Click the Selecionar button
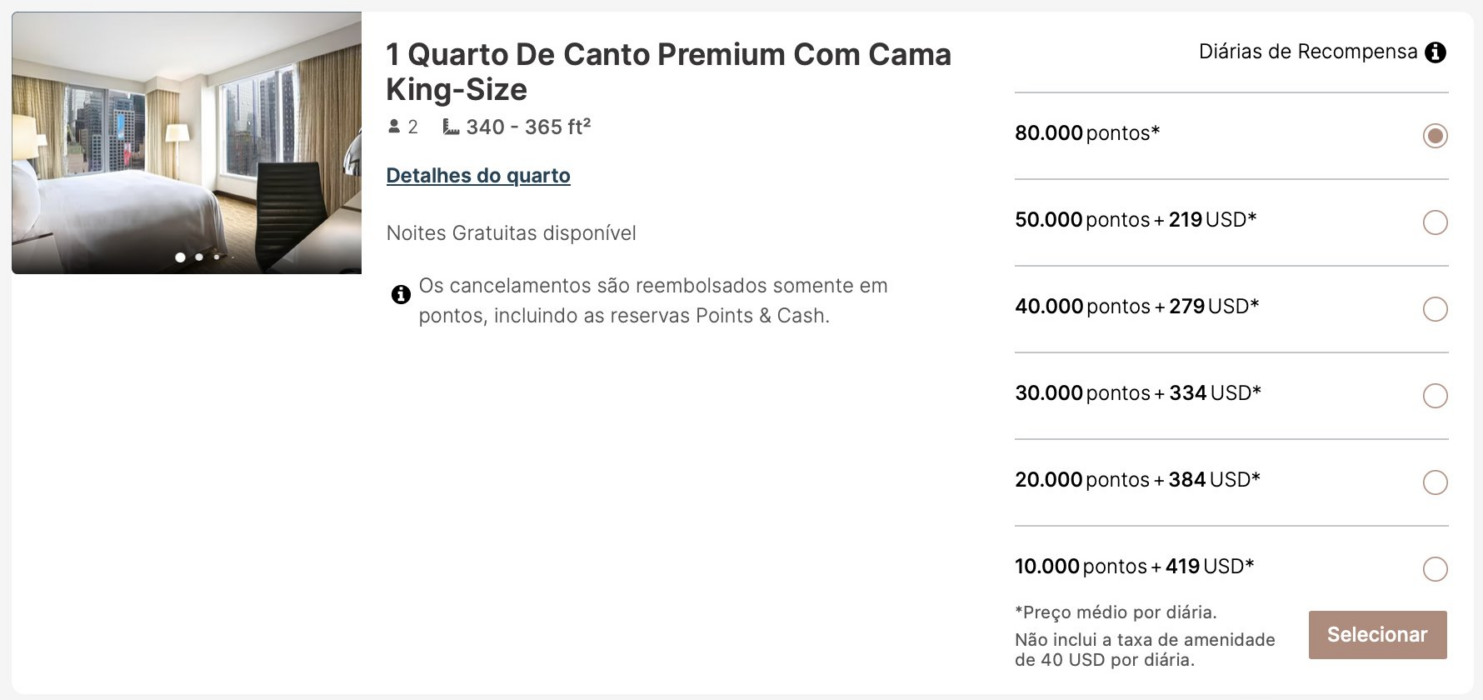This screenshot has width=1483, height=700. (1377, 635)
